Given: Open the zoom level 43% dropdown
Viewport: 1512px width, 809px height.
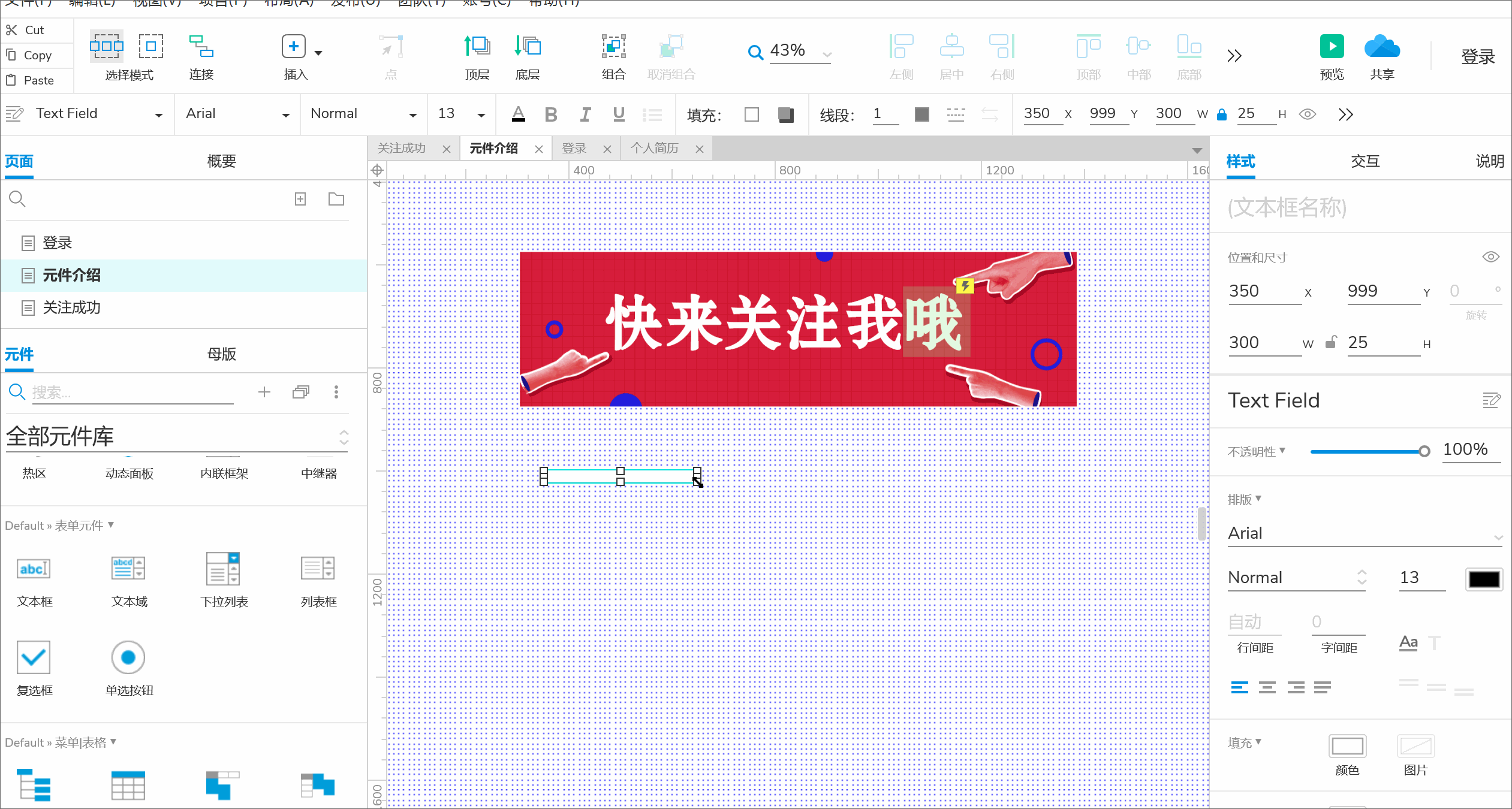Looking at the screenshot, I should (x=827, y=55).
